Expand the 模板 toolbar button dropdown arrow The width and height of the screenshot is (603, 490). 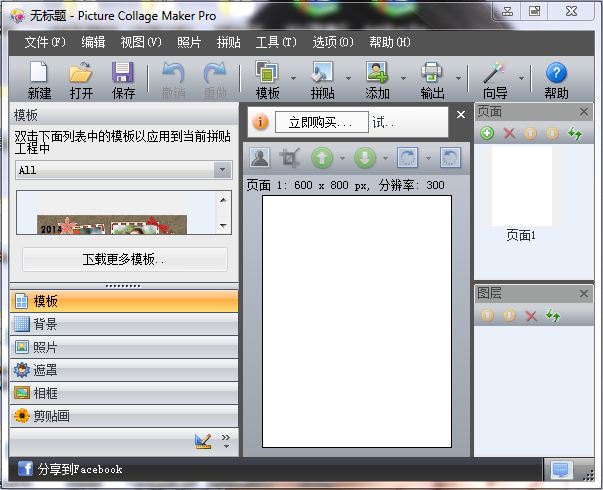[293, 78]
